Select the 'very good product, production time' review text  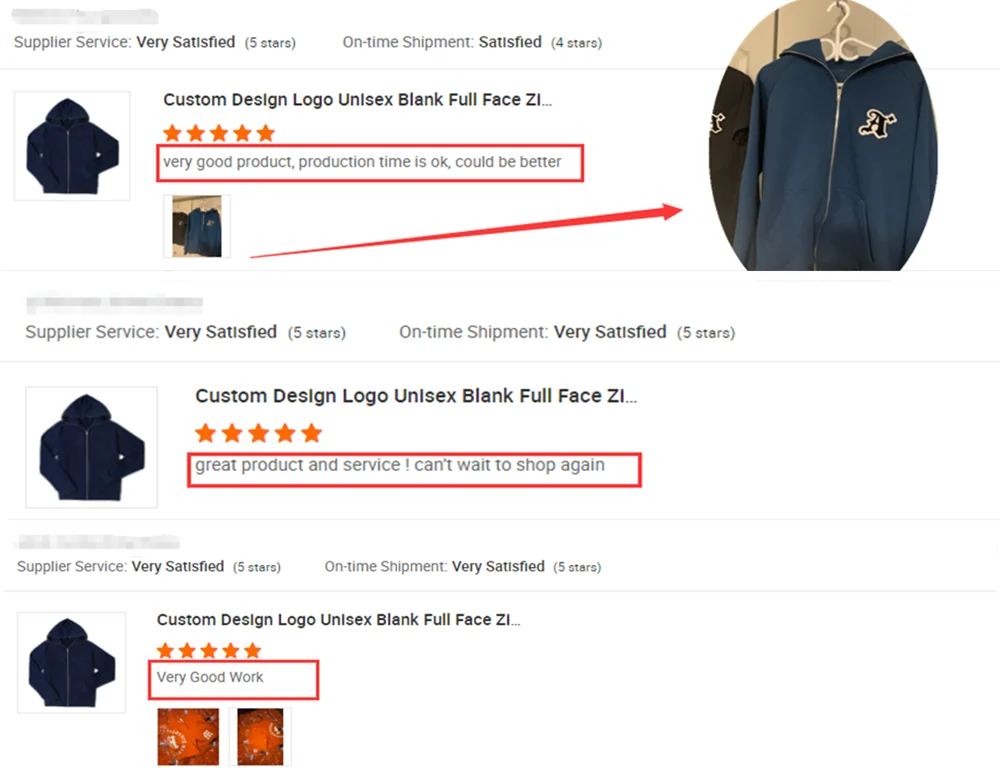tap(362, 162)
